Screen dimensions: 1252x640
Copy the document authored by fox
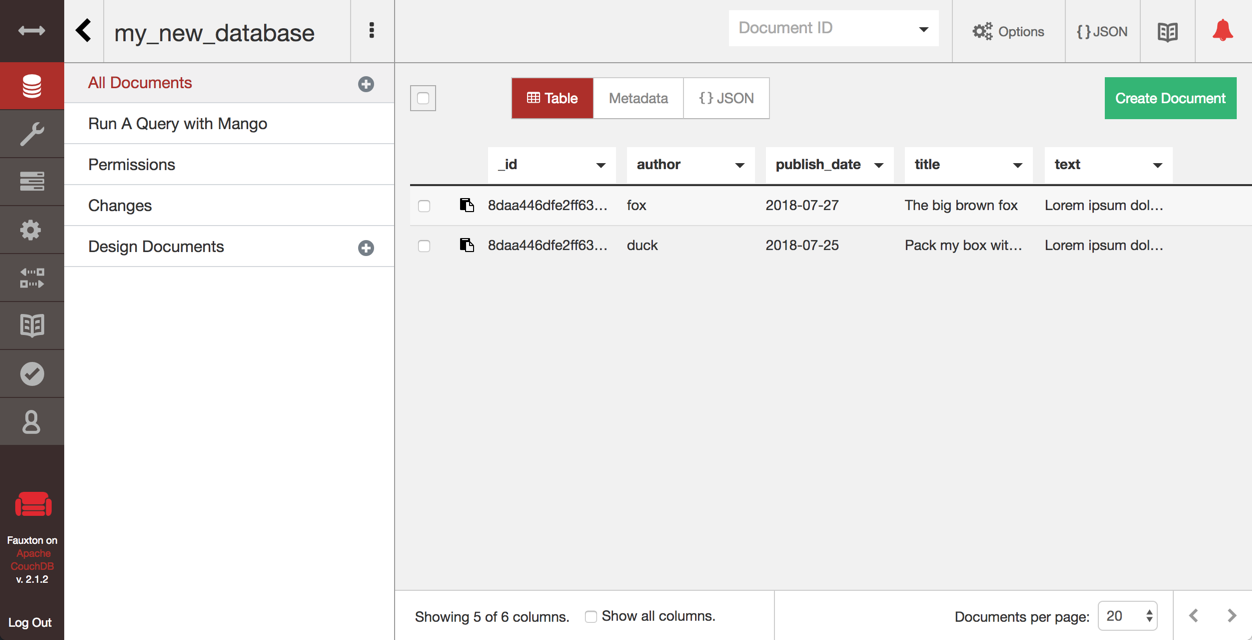(x=466, y=205)
